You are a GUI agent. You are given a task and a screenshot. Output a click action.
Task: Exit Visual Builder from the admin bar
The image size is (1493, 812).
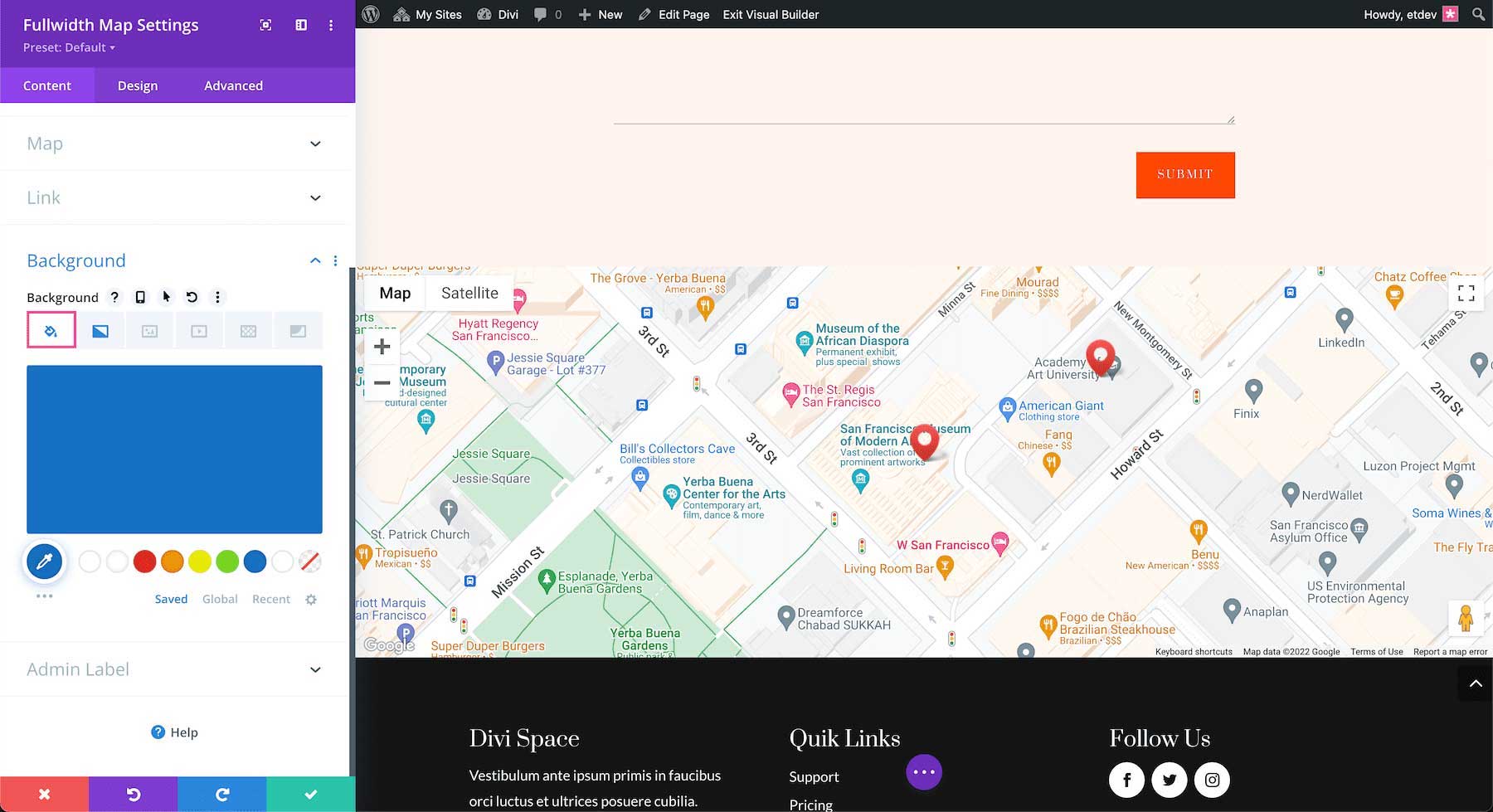coord(770,14)
